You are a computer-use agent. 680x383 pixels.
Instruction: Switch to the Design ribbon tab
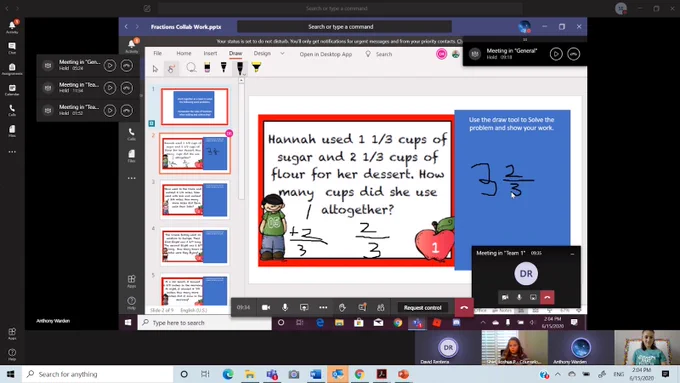coord(262,53)
